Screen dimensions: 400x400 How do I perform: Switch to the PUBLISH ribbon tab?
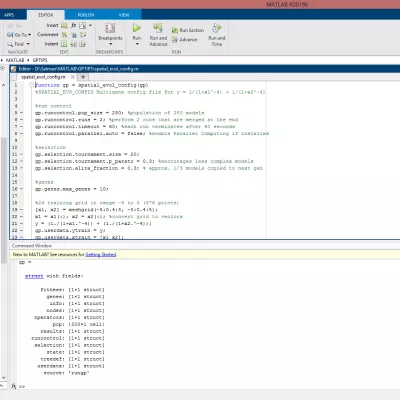pos(86,15)
